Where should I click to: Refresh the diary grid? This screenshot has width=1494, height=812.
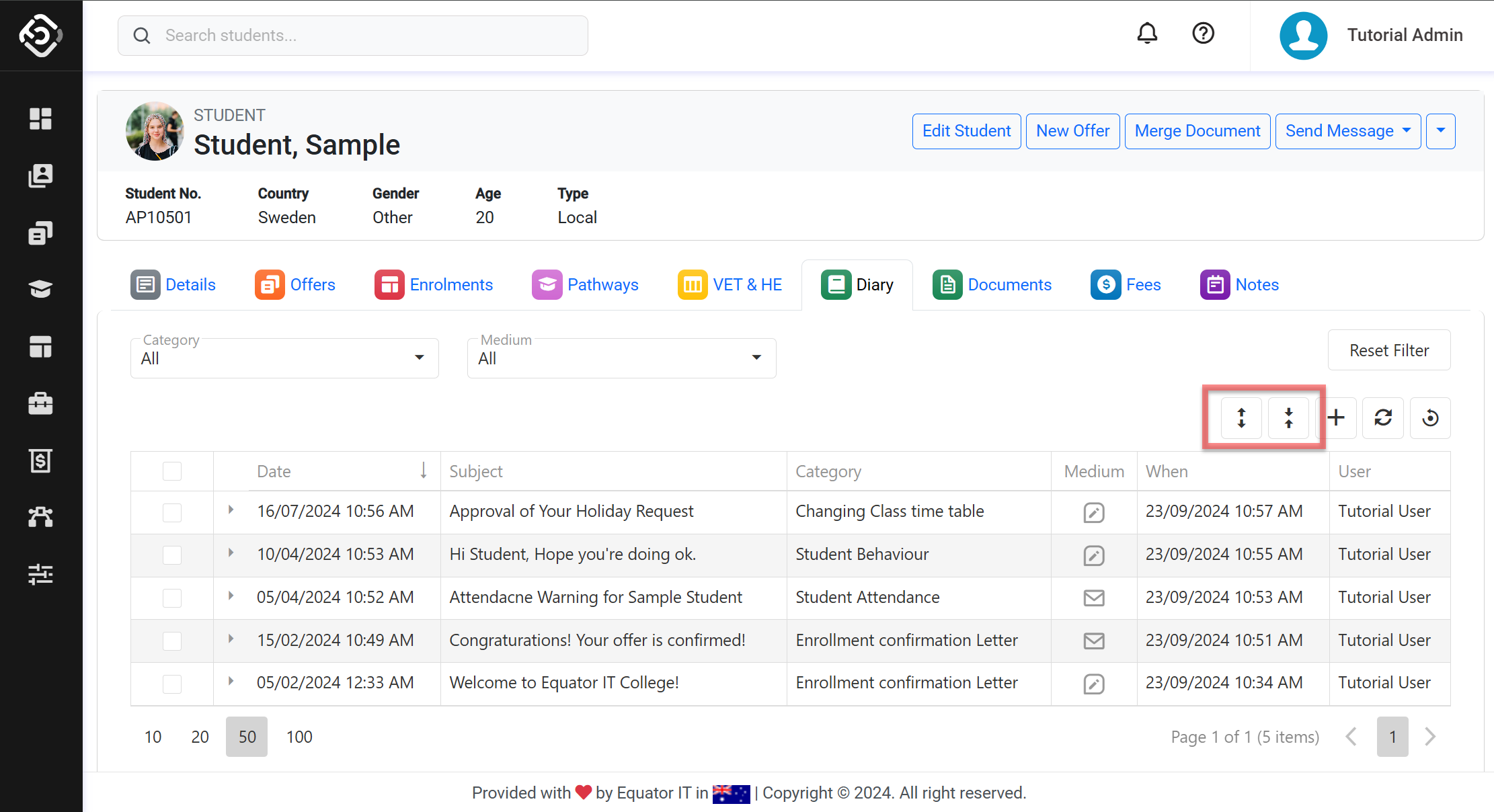[x=1383, y=418]
